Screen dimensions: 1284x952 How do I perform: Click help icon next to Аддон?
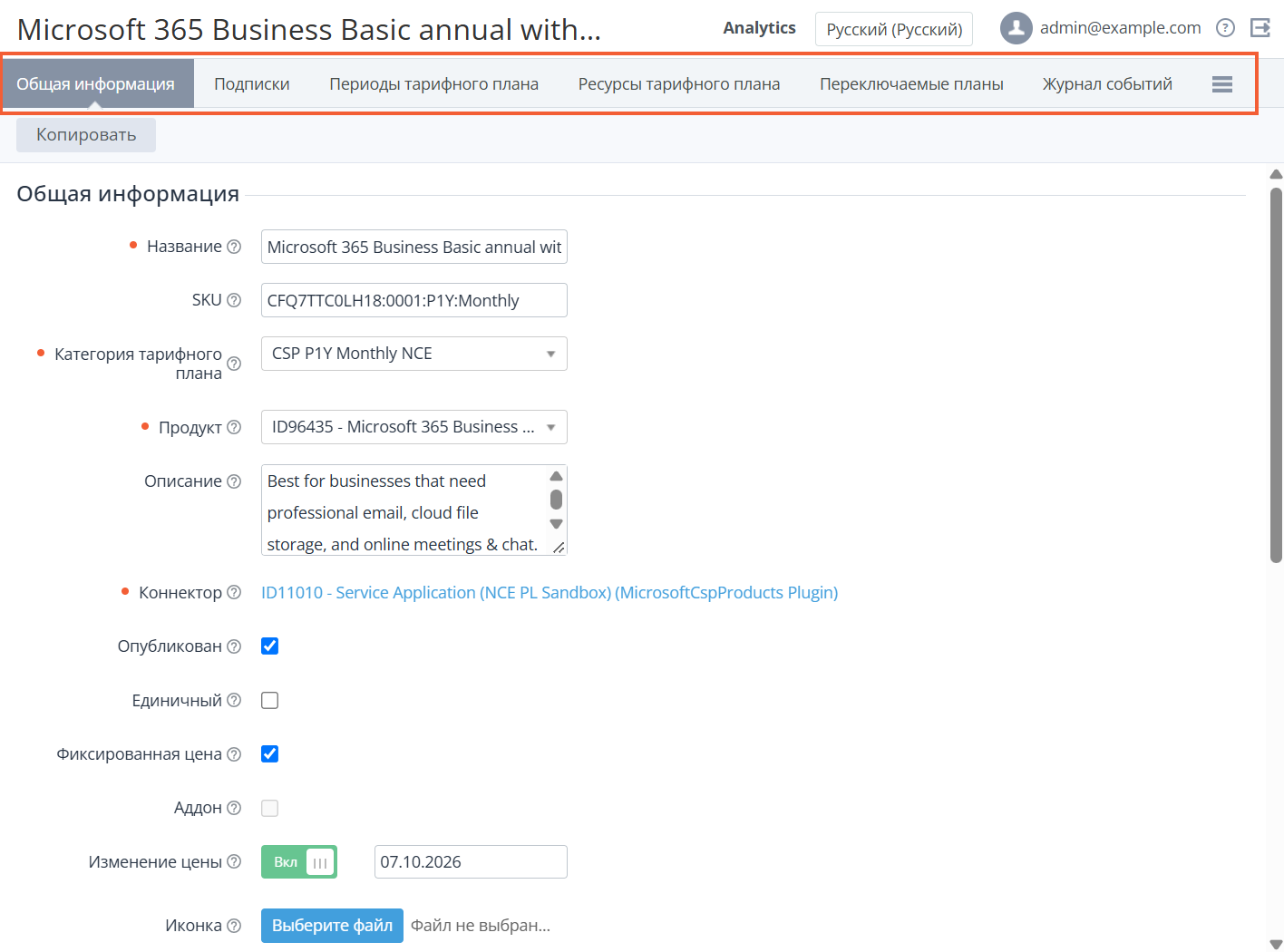click(x=234, y=808)
